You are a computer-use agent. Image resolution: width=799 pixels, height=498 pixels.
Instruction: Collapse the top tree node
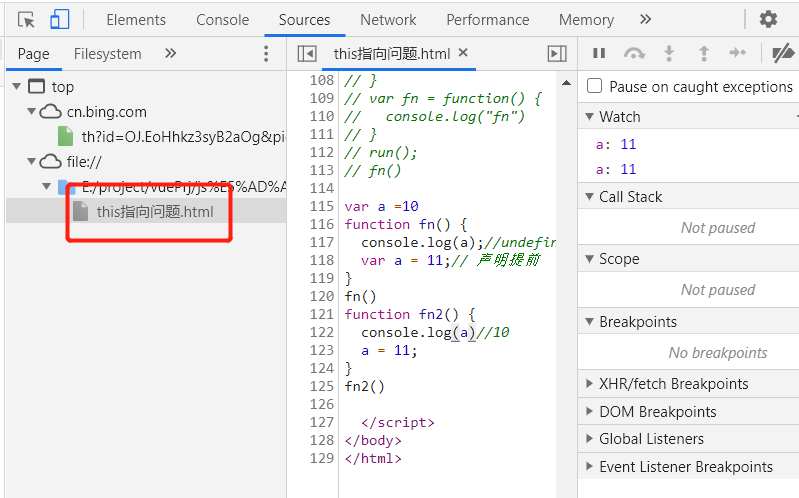click(17, 87)
